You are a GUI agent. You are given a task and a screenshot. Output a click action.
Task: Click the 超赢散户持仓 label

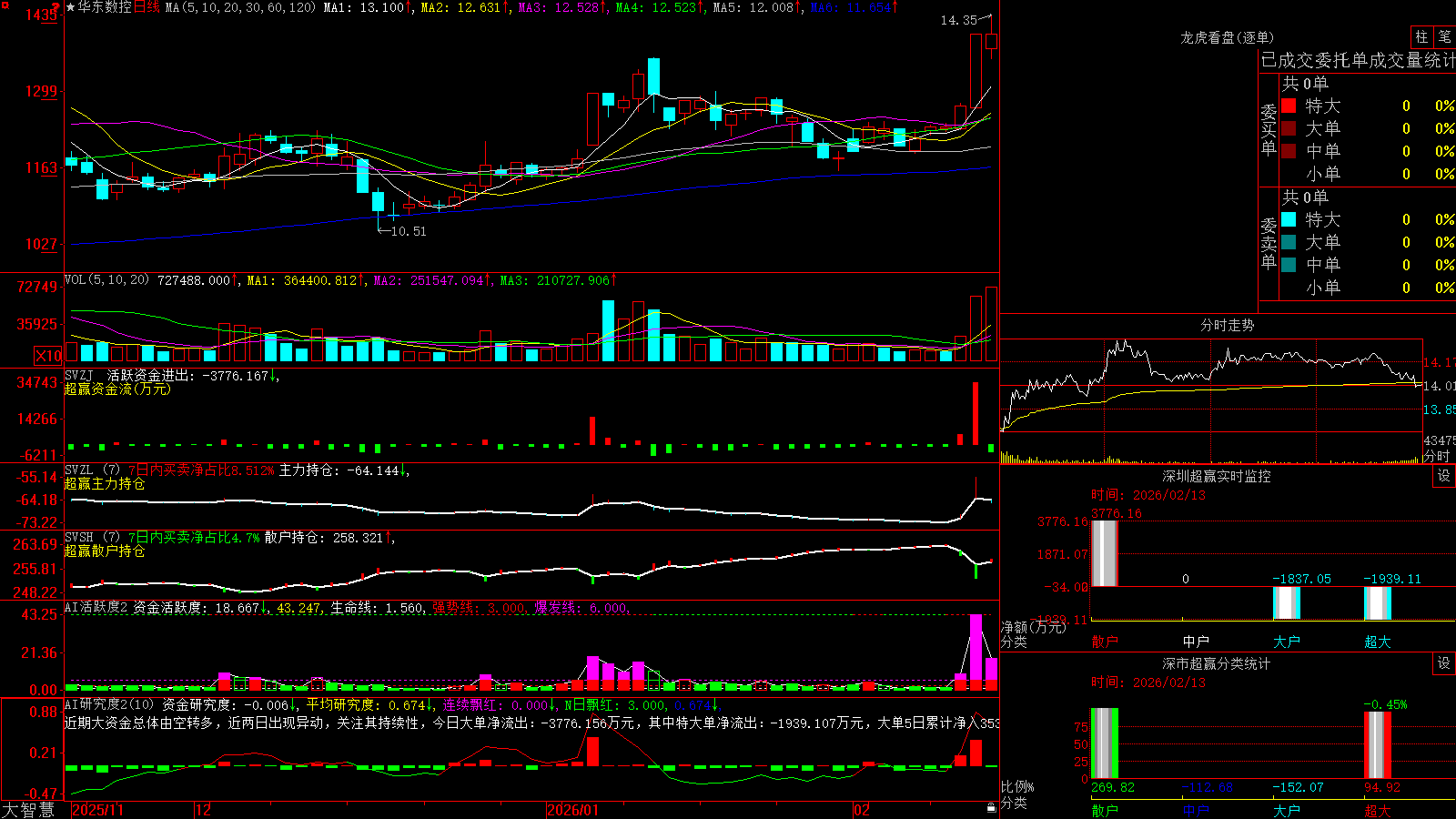pyautogui.click(x=105, y=551)
